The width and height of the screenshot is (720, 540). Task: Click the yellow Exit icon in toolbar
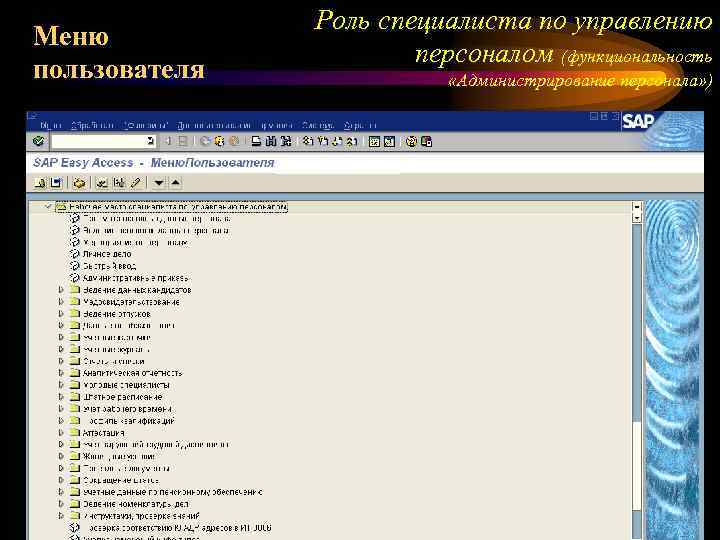(x=219, y=141)
